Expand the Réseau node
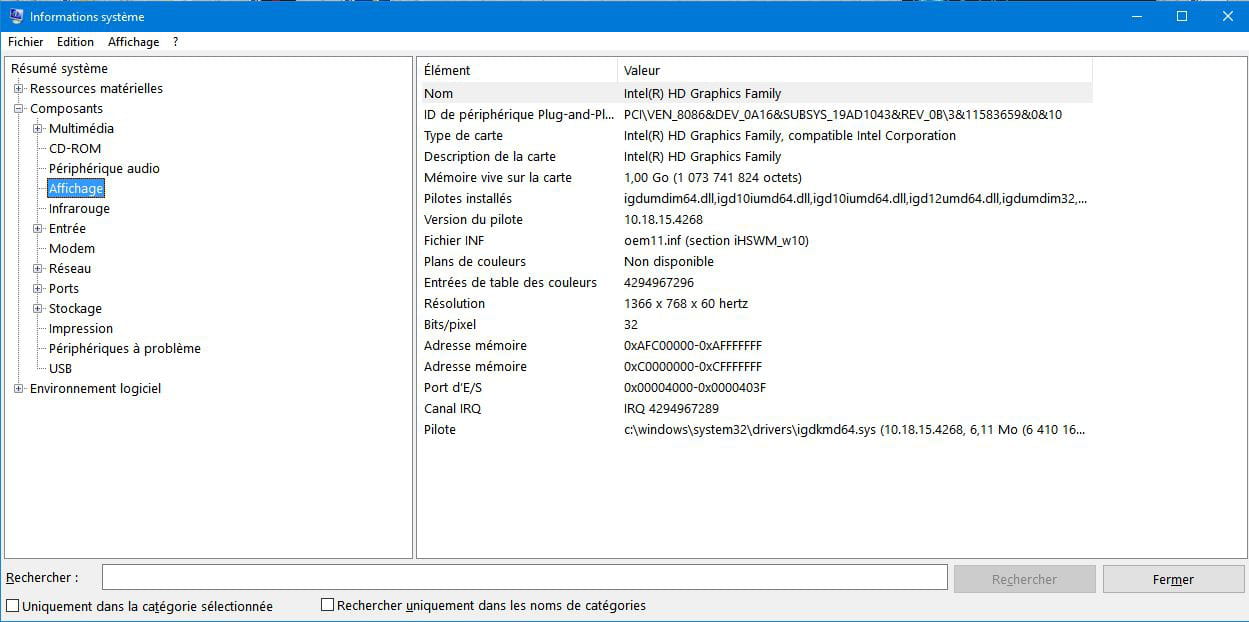This screenshot has width=1249, height=622. click(x=38, y=268)
